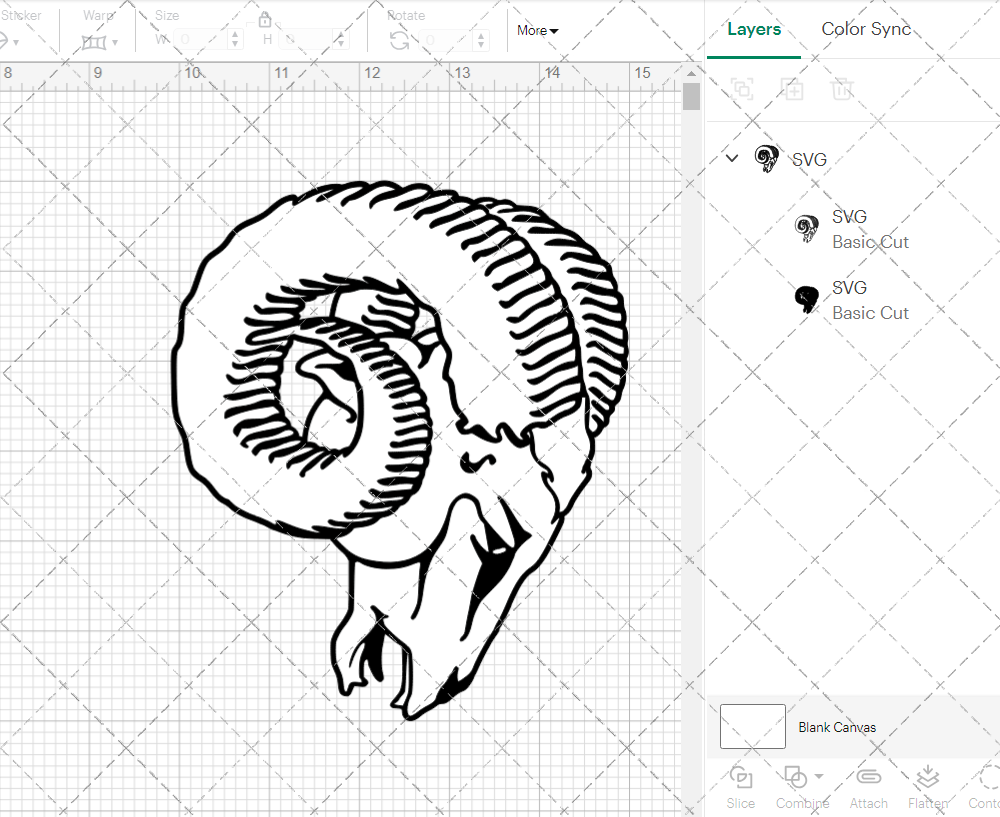Screen dimensions: 1000x817
Task: Click the Combine tool
Action: pos(801,788)
